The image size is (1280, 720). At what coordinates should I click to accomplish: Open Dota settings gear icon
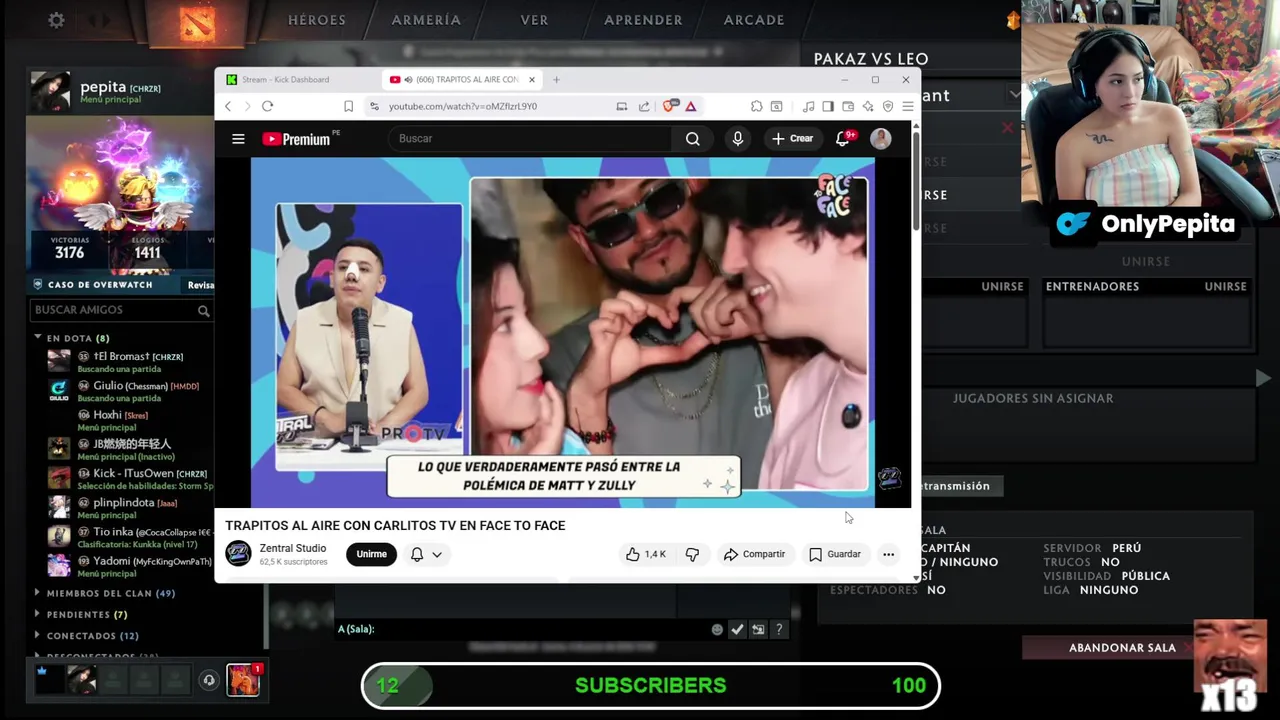click(56, 20)
